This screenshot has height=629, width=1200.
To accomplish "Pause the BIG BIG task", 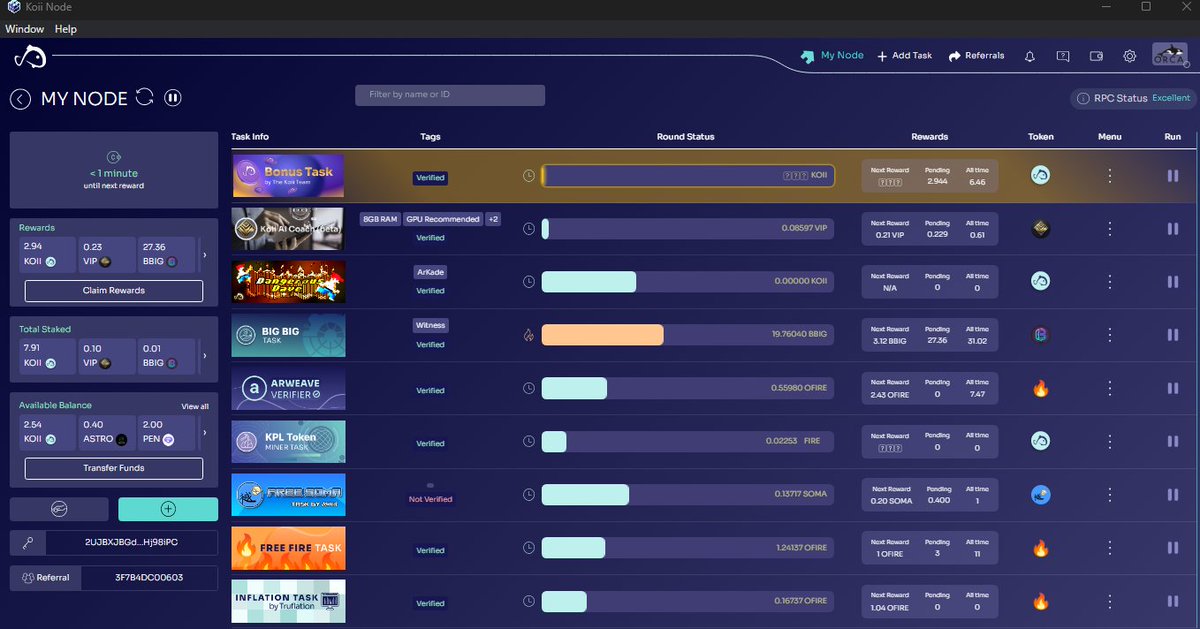I will (x=1173, y=335).
